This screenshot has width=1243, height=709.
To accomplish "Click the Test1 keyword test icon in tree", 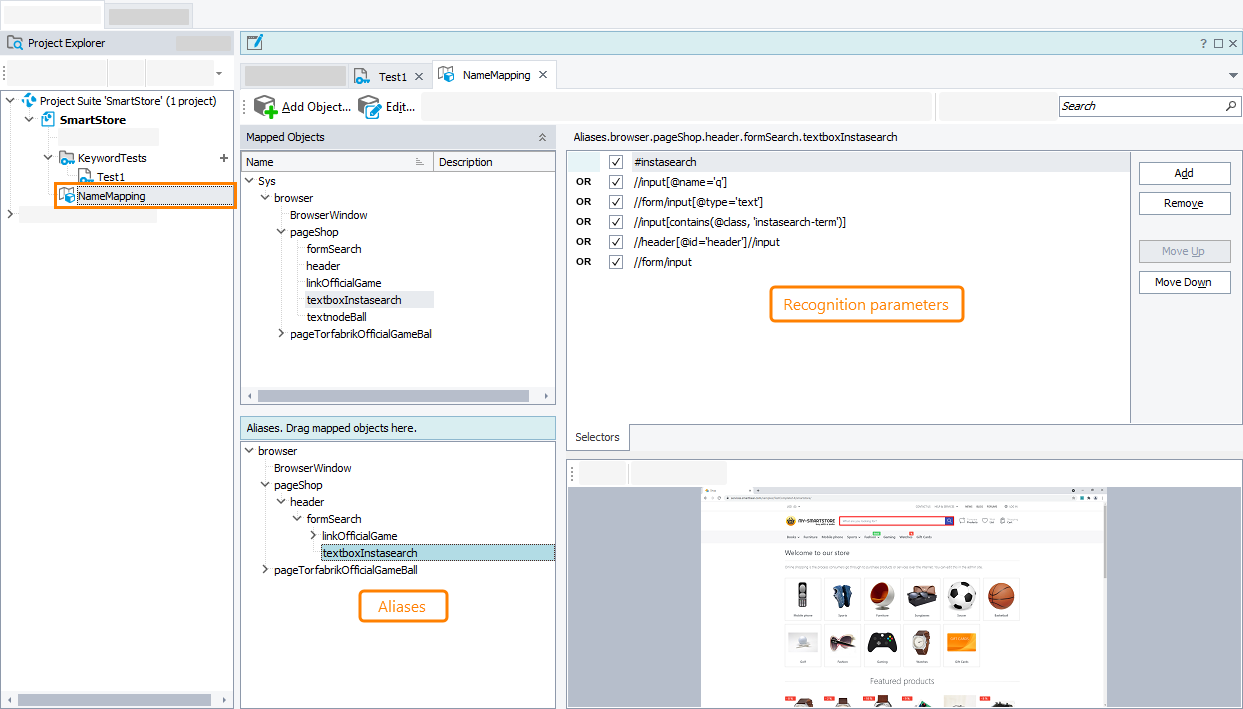I will tap(85, 177).
